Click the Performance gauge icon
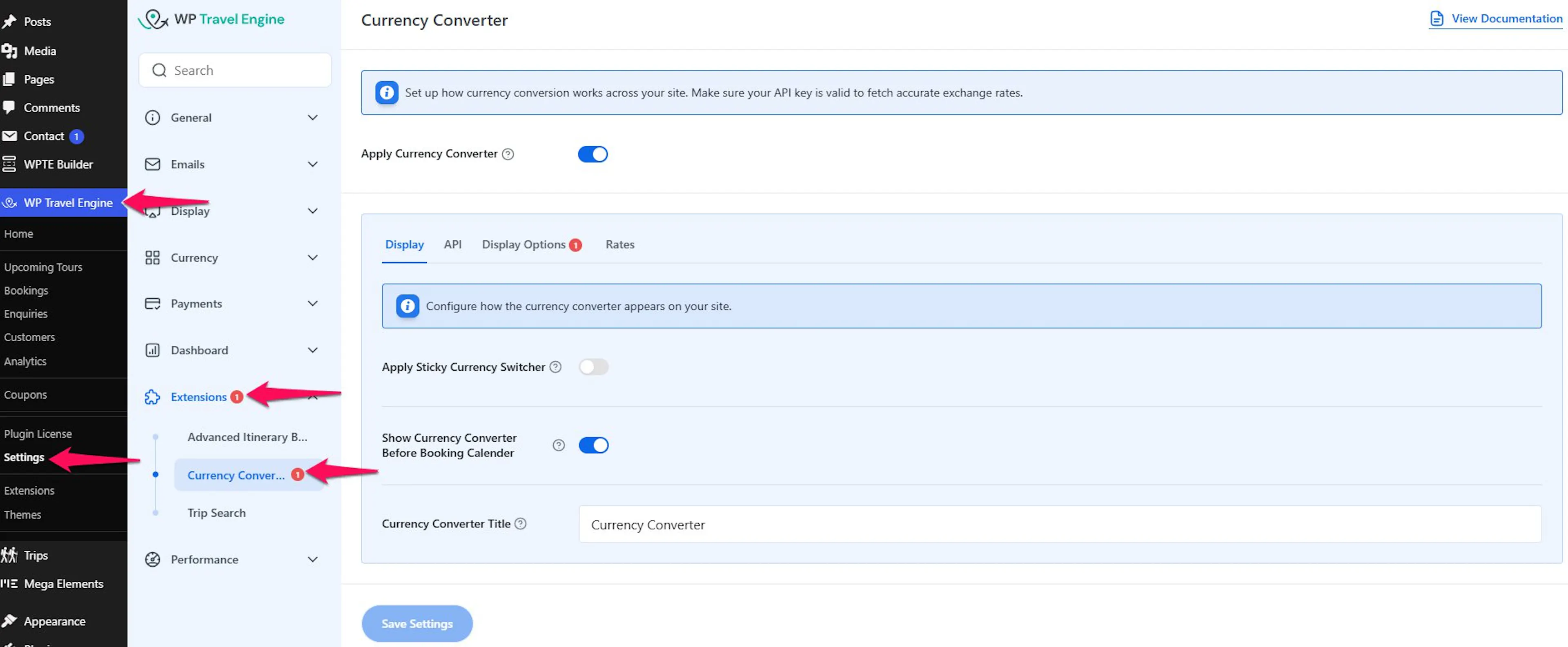The height and width of the screenshot is (647, 1568). [x=152, y=559]
